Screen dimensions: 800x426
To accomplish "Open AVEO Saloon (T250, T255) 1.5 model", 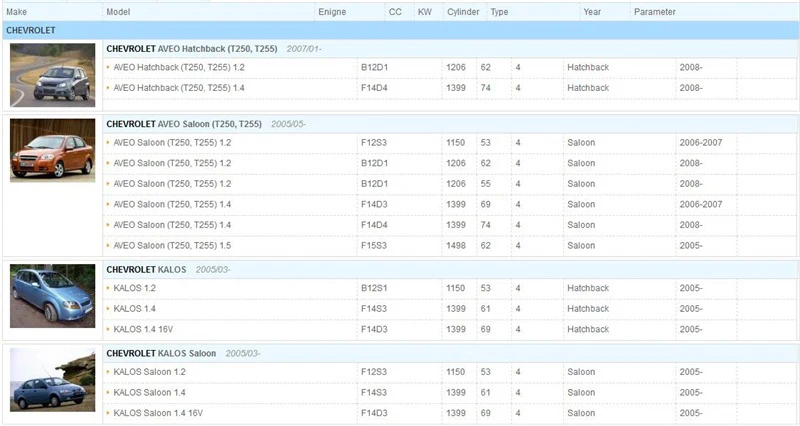I will [172, 245].
